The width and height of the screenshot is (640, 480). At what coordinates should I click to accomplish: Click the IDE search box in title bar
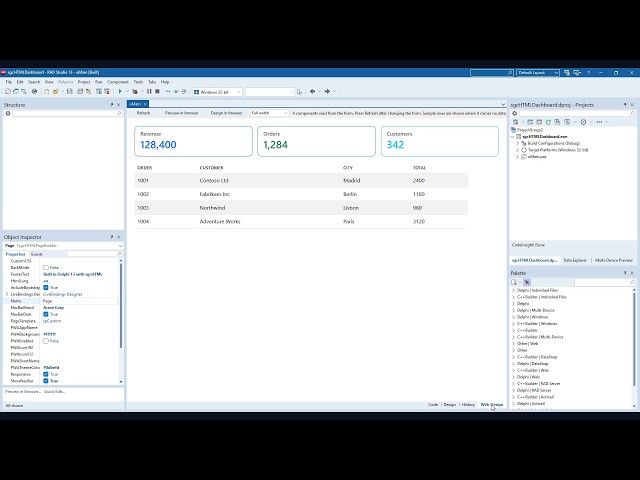(491, 73)
